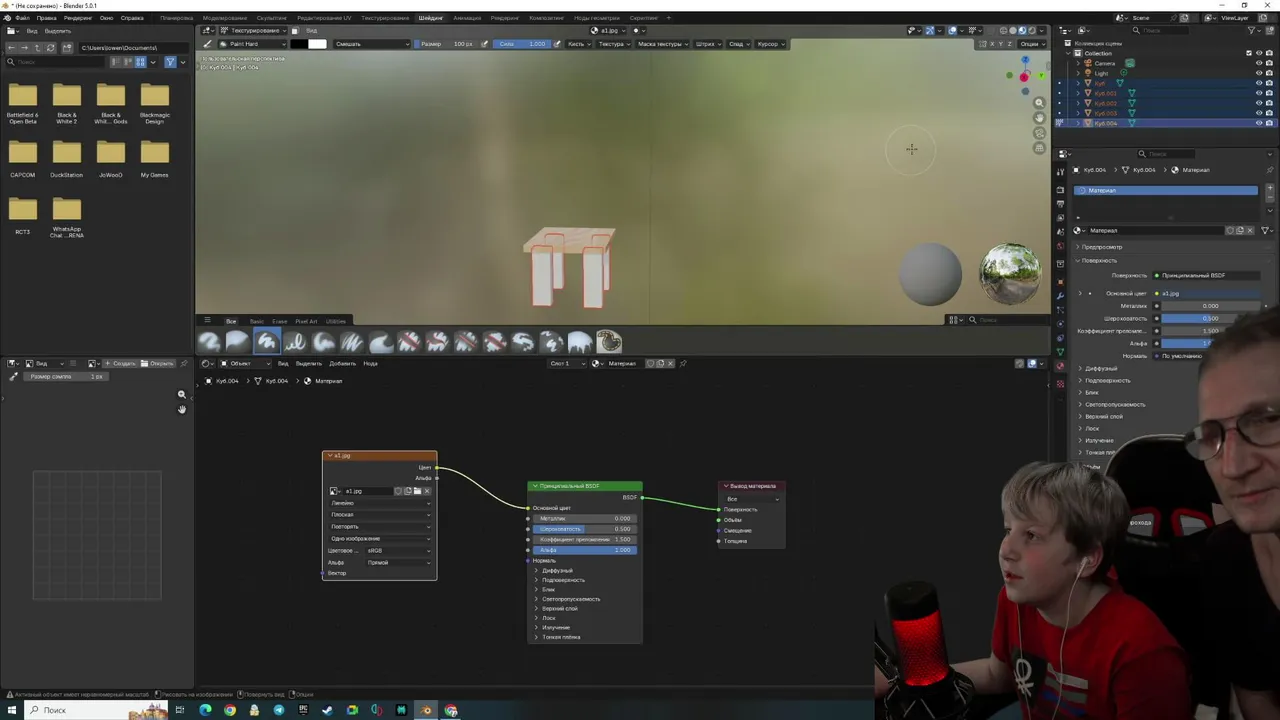
Task: Toggle visibility eye of Куб.004
Action: tap(1259, 123)
